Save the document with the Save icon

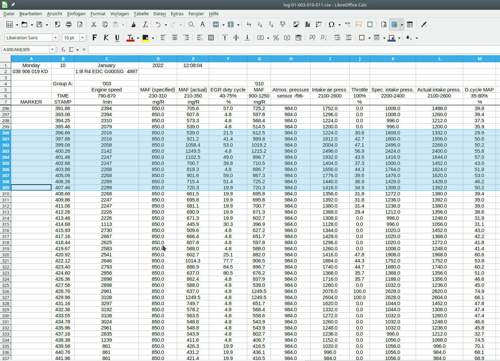pos(39,24)
